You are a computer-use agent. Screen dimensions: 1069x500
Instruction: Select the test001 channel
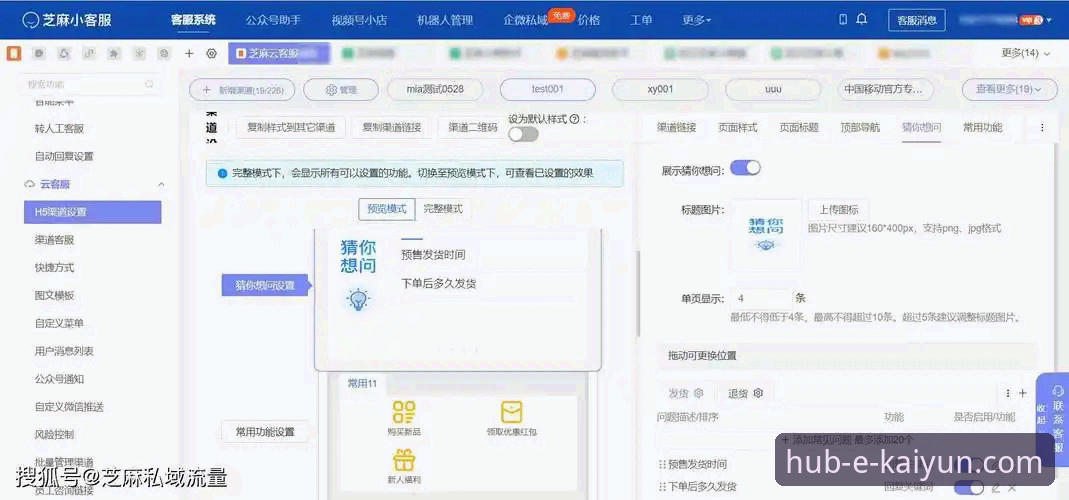point(547,89)
